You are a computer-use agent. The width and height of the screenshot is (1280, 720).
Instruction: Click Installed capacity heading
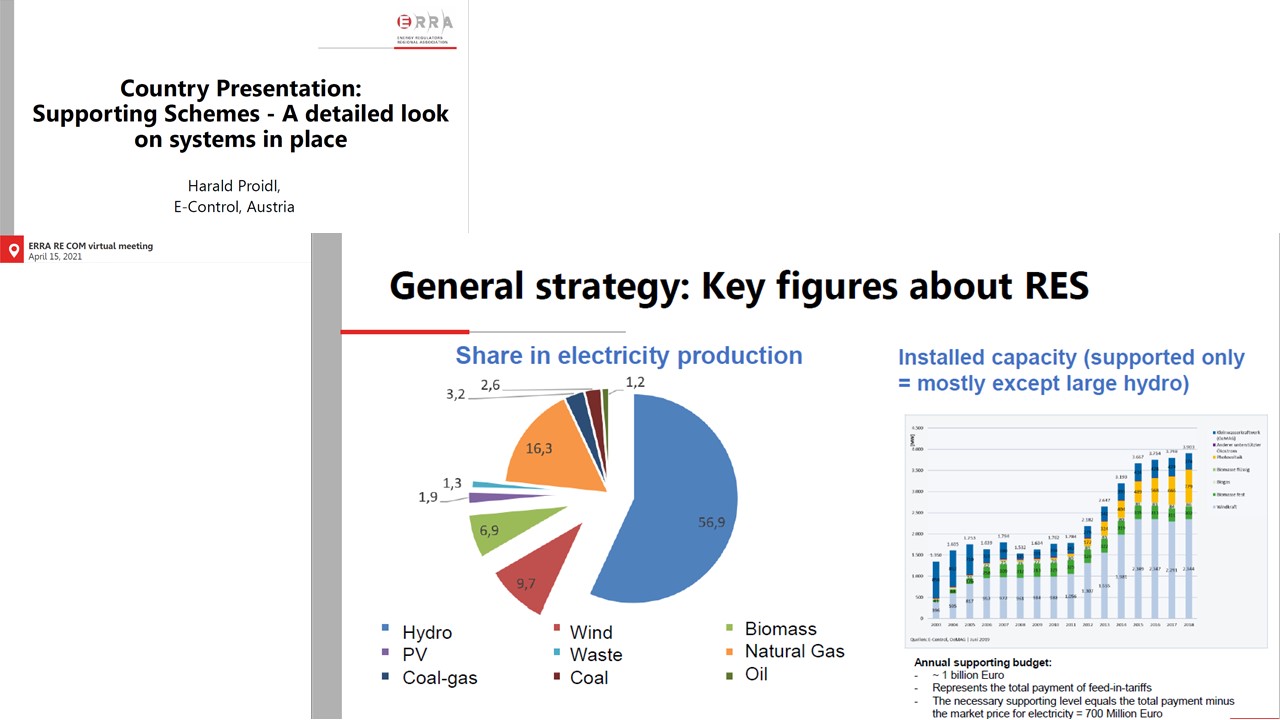1071,370
